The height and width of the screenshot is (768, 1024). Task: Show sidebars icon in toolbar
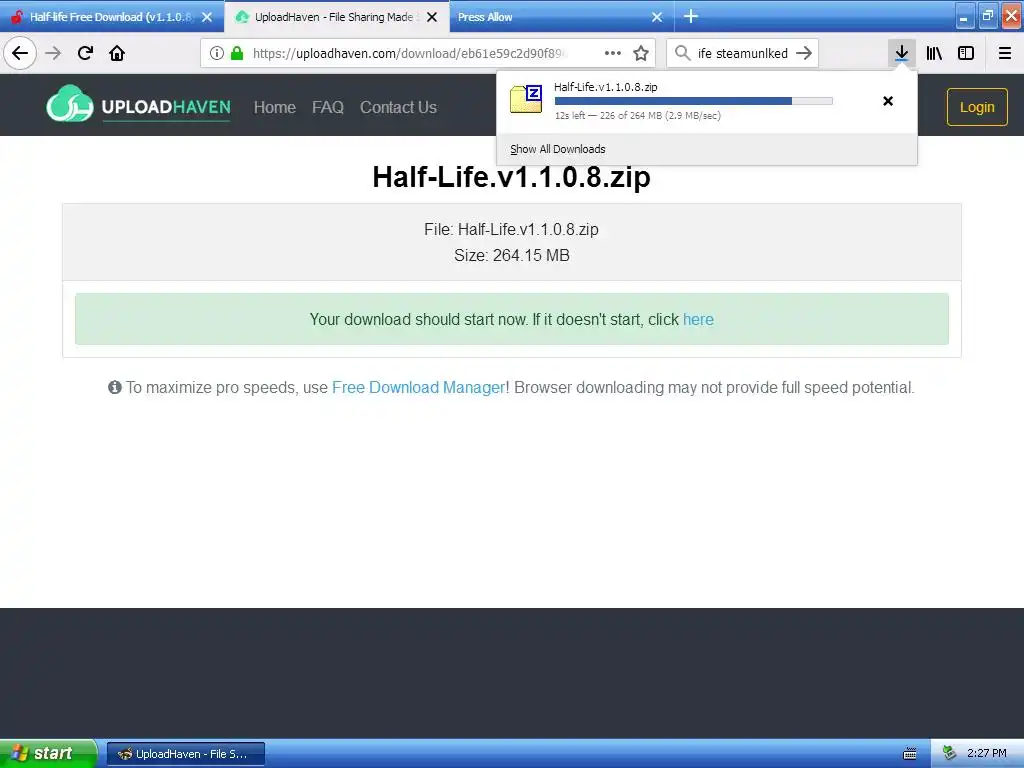966,53
